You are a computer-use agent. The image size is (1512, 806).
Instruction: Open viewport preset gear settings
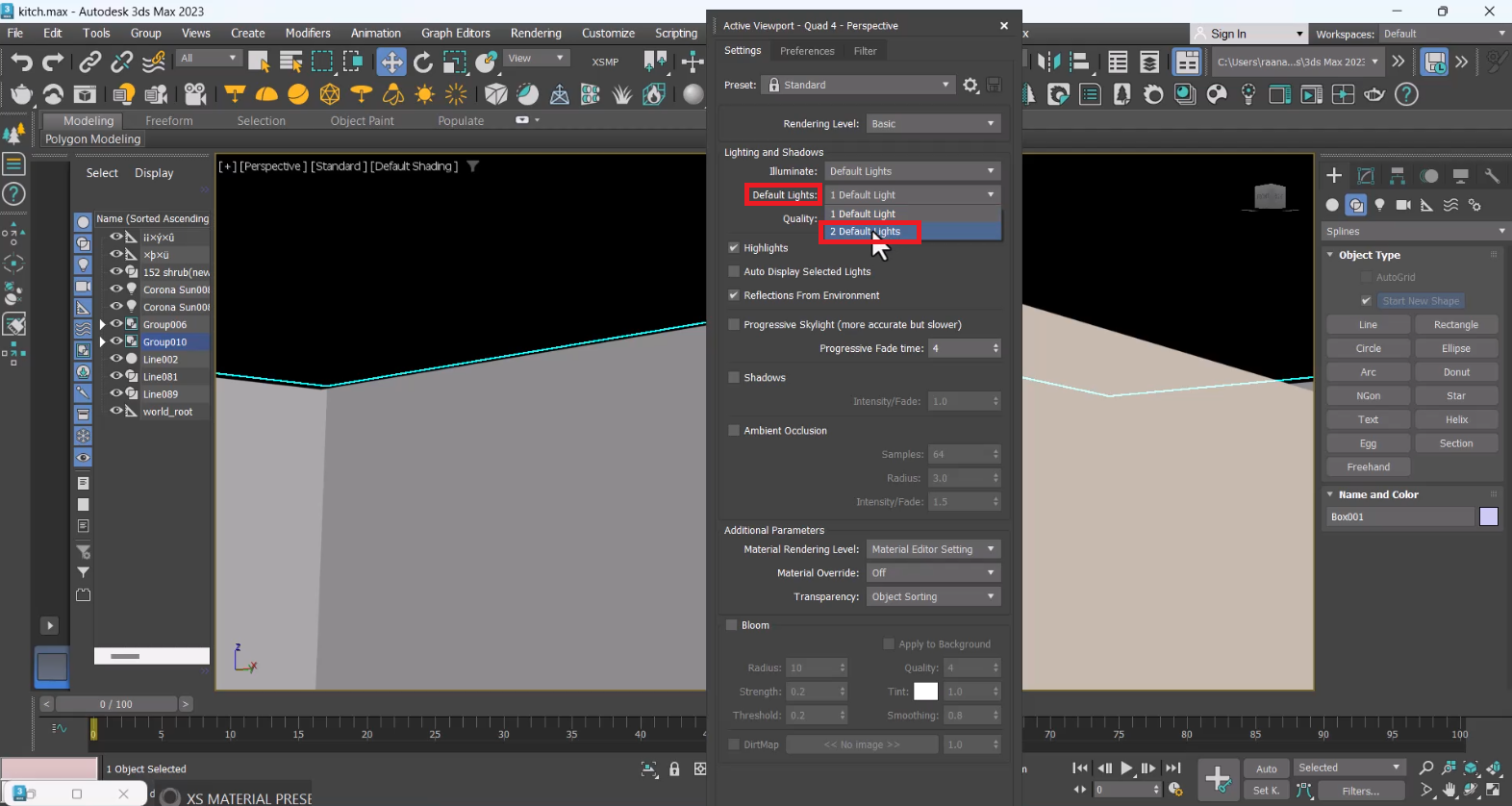[970, 86]
